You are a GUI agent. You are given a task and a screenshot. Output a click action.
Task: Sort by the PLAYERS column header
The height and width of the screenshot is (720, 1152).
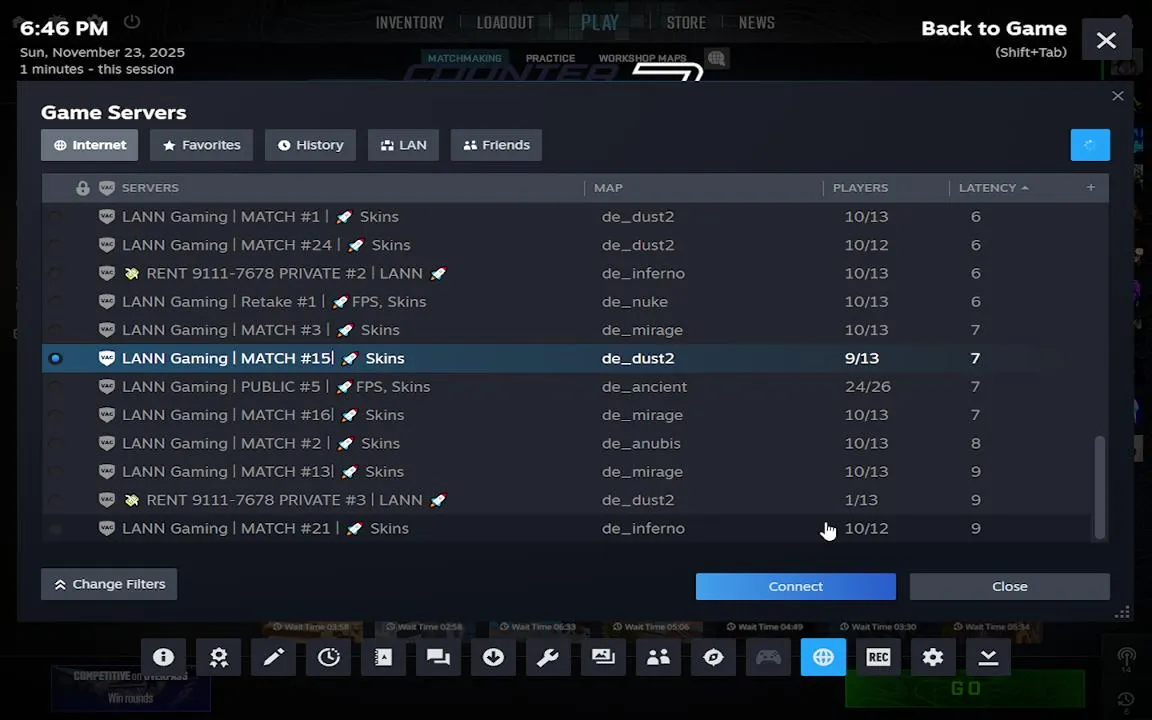[860, 188]
